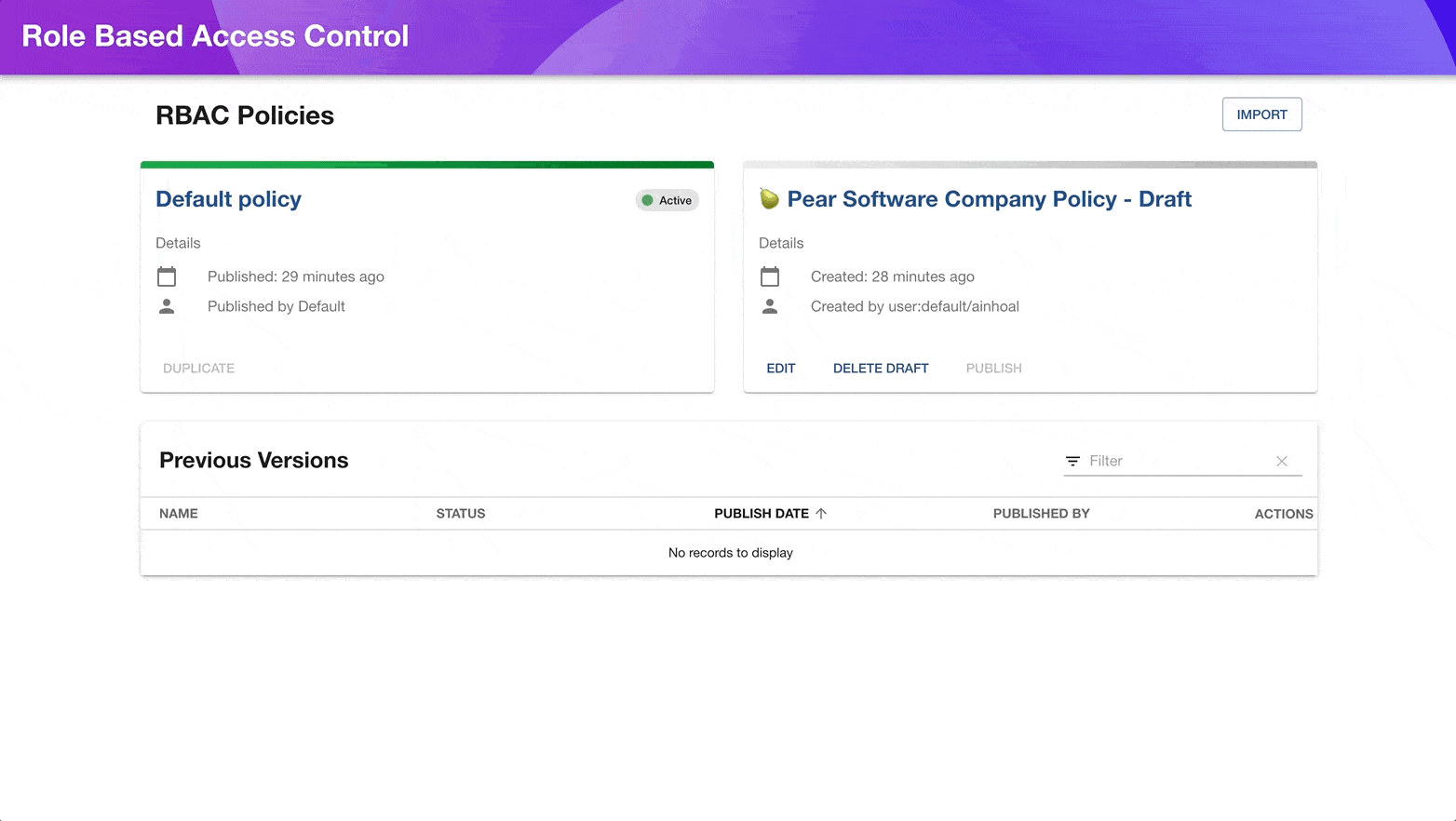Click the person icon beside Published by Default

point(167,305)
